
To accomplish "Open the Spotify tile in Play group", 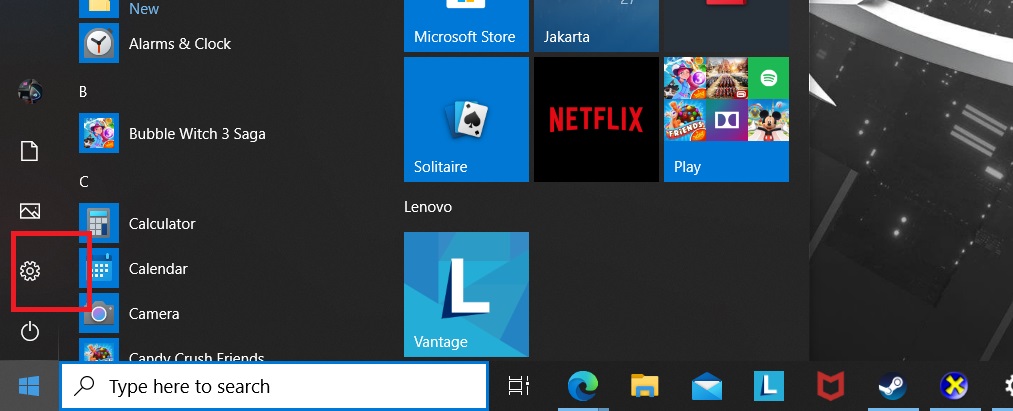I will pos(768,78).
